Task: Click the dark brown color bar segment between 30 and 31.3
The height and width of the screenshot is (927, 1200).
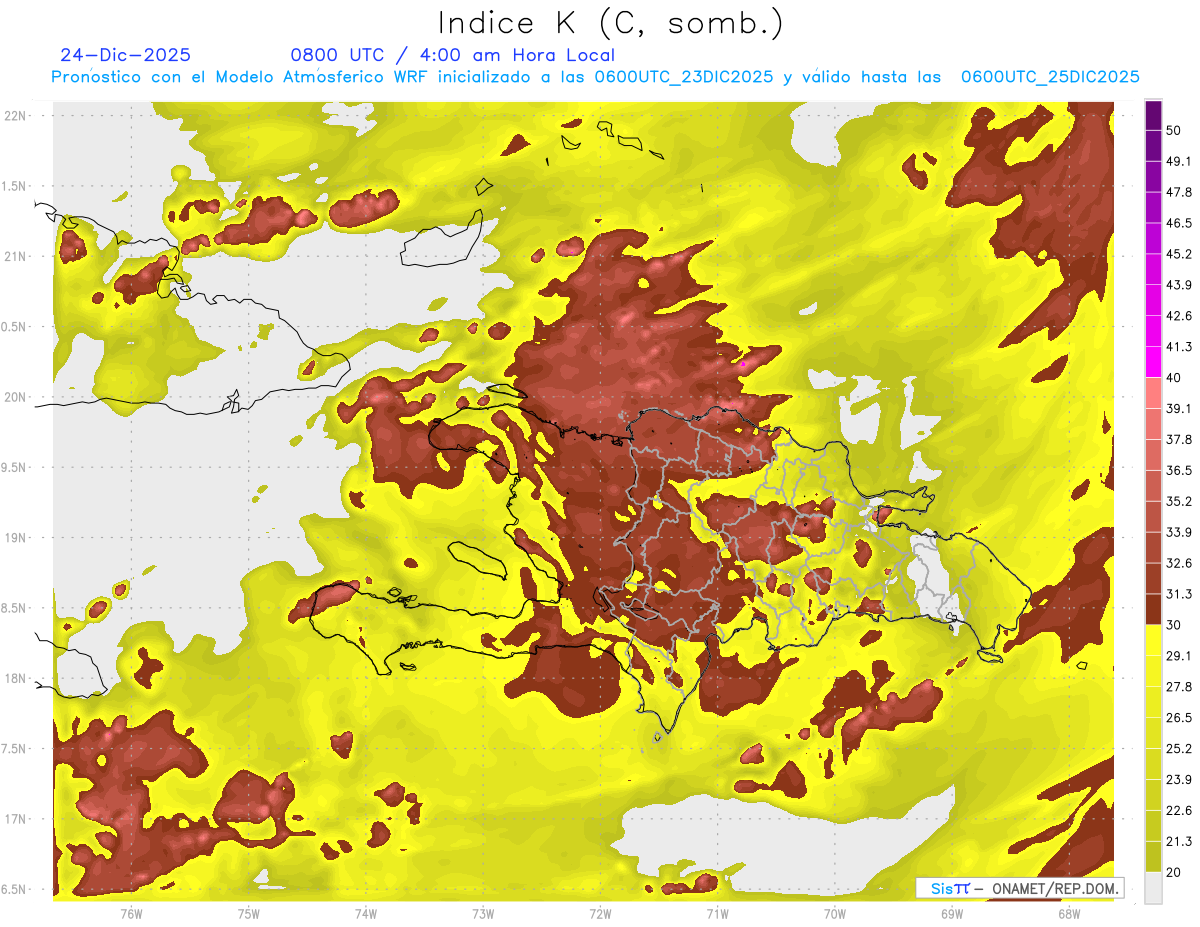Action: 1154,609
